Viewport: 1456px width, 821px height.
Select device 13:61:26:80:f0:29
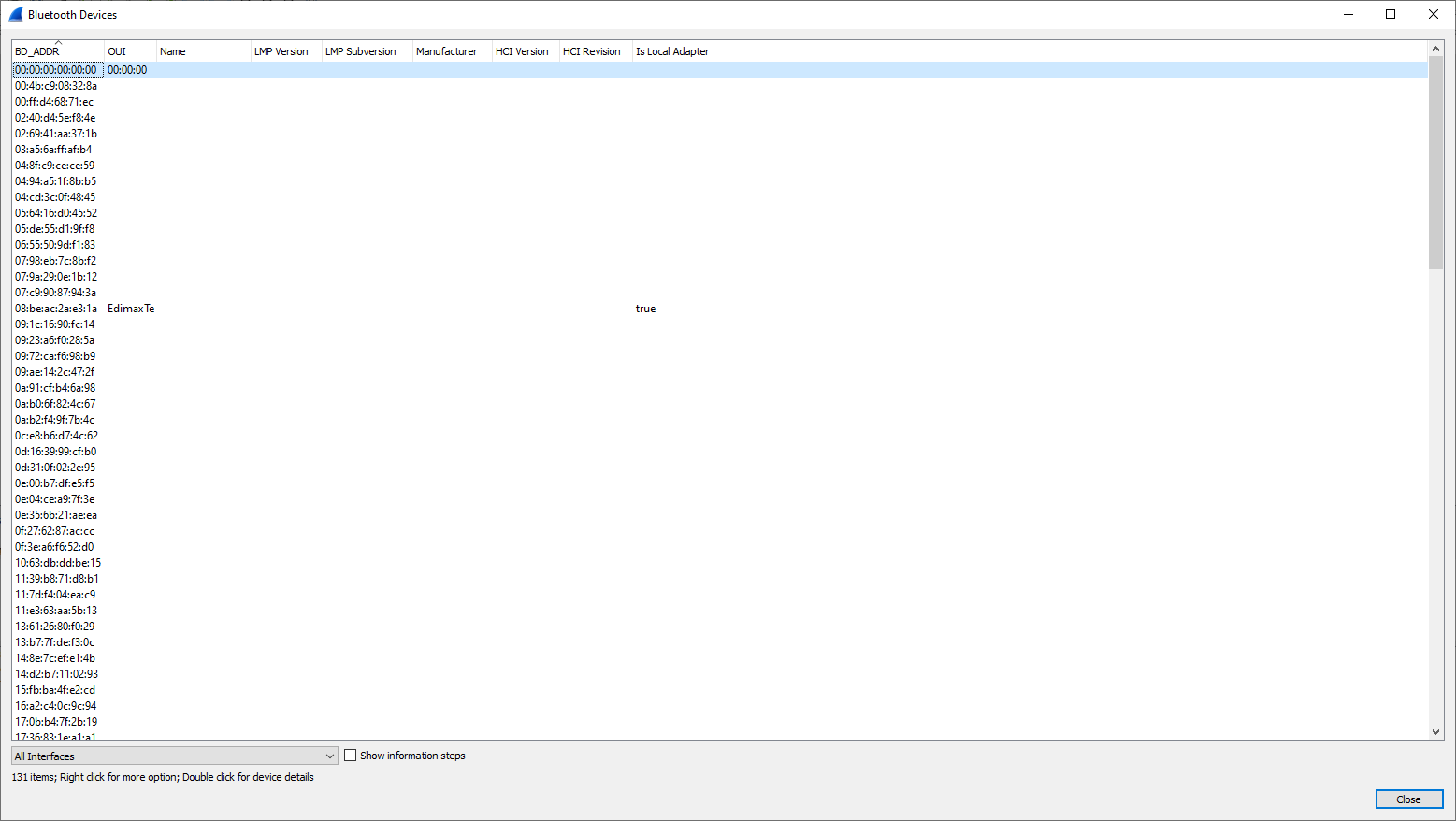[x=54, y=627]
